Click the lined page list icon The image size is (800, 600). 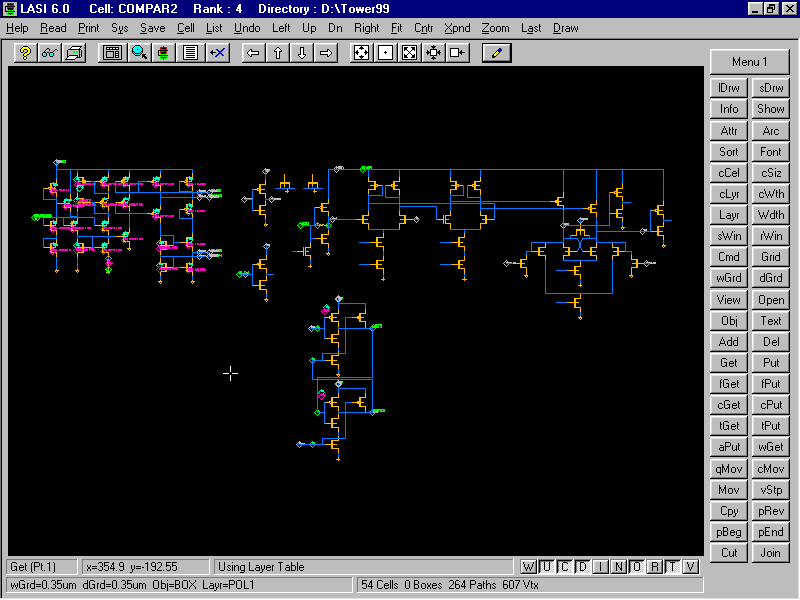pyautogui.click(x=190, y=53)
